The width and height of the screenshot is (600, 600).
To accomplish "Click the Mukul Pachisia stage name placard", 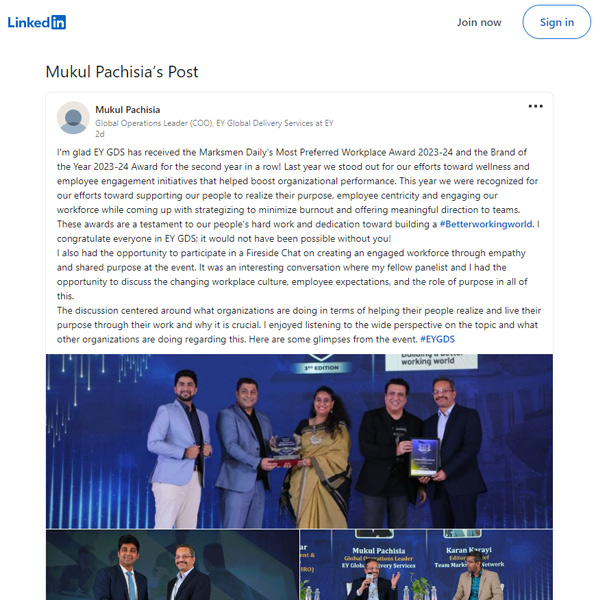I will tap(378, 558).
